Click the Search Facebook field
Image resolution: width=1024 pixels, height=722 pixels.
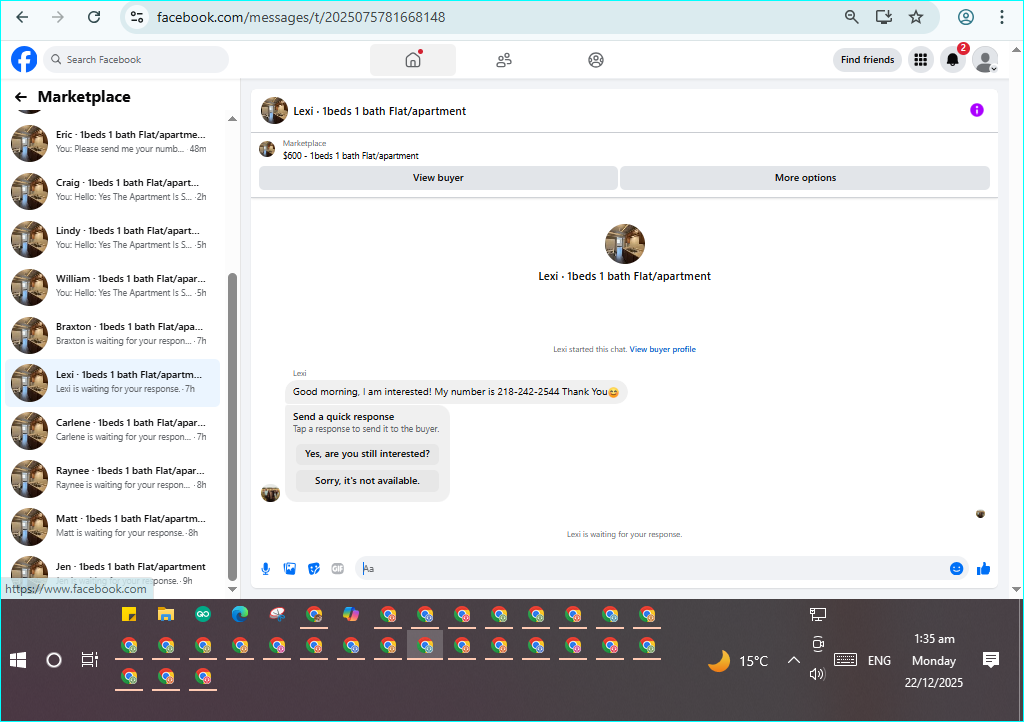pos(136,59)
